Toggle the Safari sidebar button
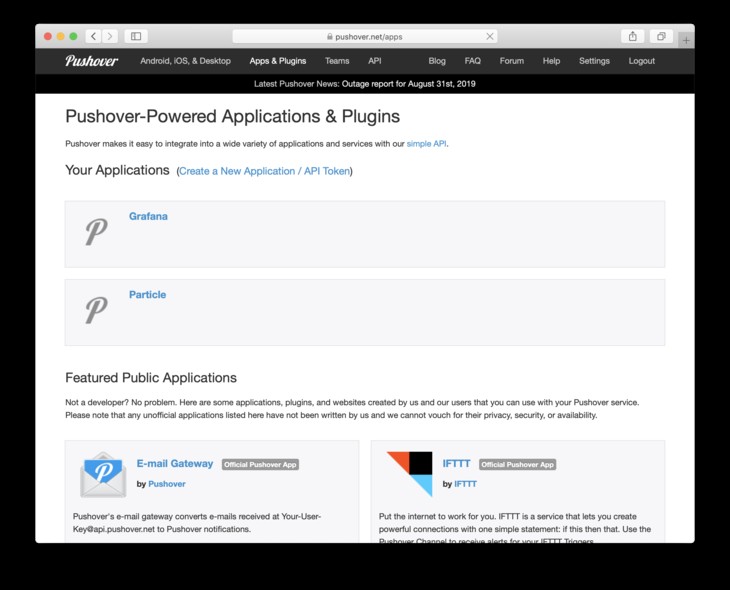This screenshot has height=590, width=730. [x=136, y=36]
